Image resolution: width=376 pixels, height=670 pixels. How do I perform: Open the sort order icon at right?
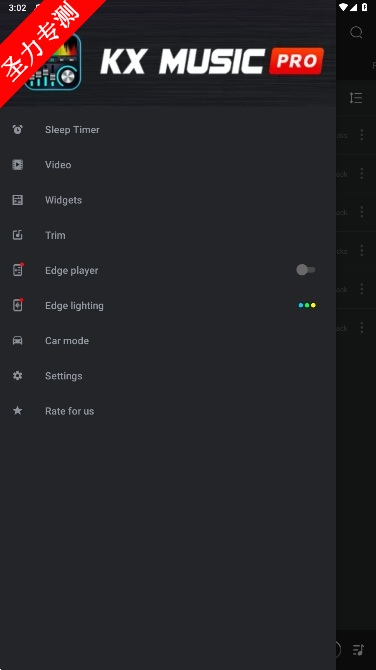coord(356,98)
